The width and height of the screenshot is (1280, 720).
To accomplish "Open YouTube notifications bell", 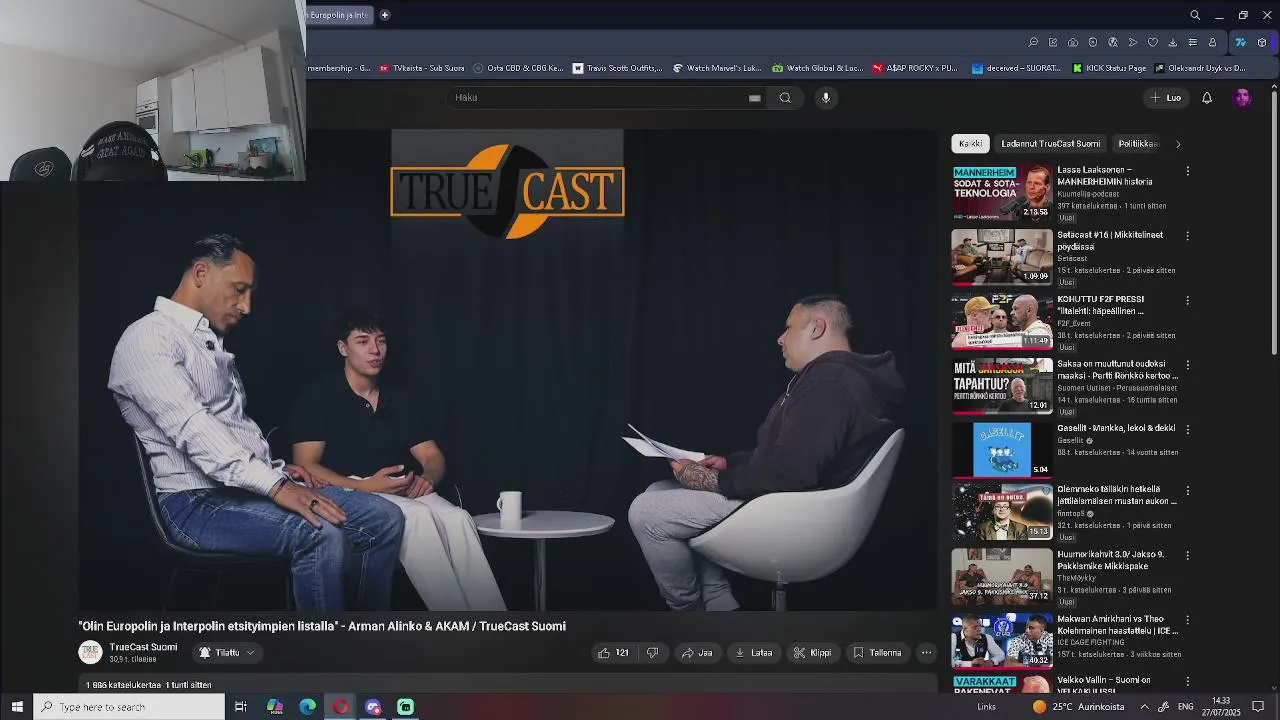I will tap(1207, 98).
